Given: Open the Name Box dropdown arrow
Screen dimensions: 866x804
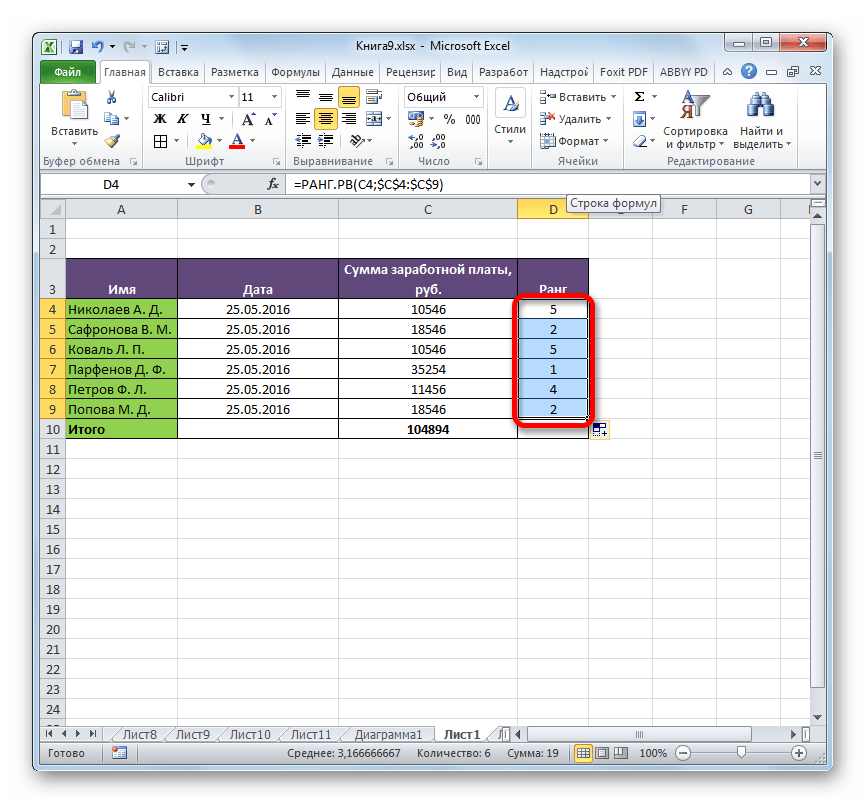Looking at the screenshot, I should point(192,185).
